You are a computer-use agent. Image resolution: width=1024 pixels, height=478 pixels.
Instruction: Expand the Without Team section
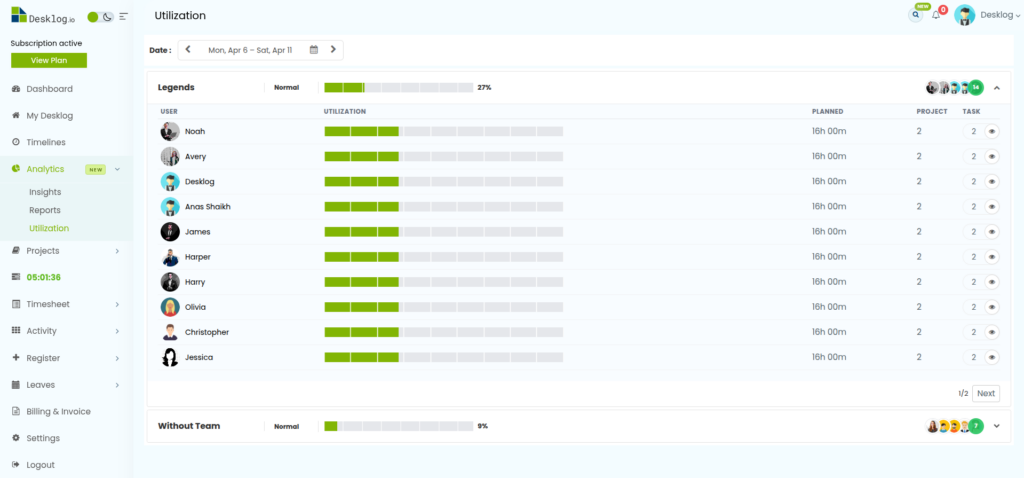click(x=996, y=426)
